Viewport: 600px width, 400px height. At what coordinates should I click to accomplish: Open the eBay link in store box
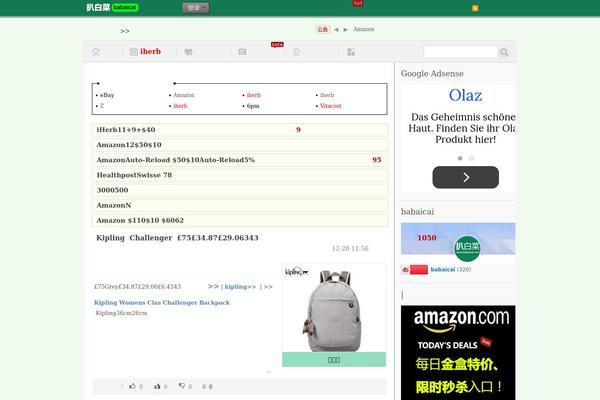point(107,95)
